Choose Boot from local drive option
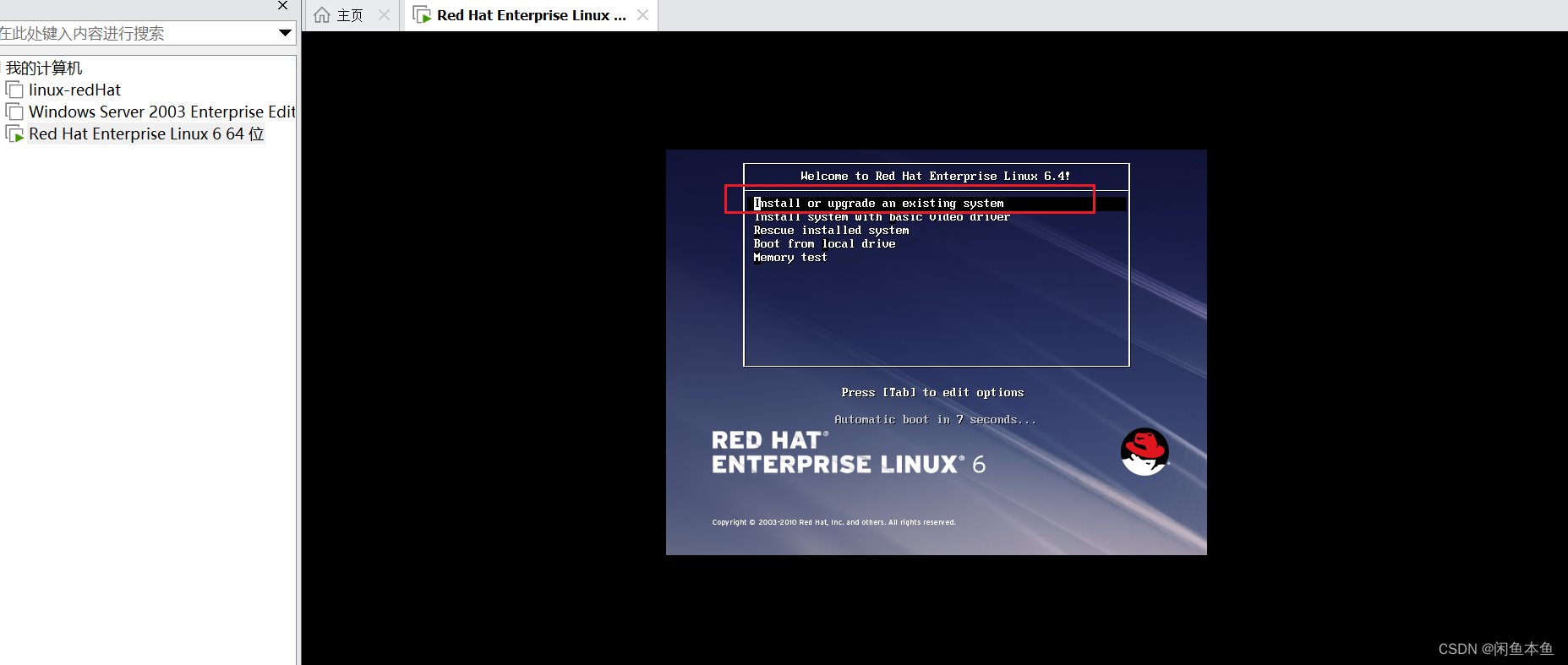1568x665 pixels. click(824, 243)
